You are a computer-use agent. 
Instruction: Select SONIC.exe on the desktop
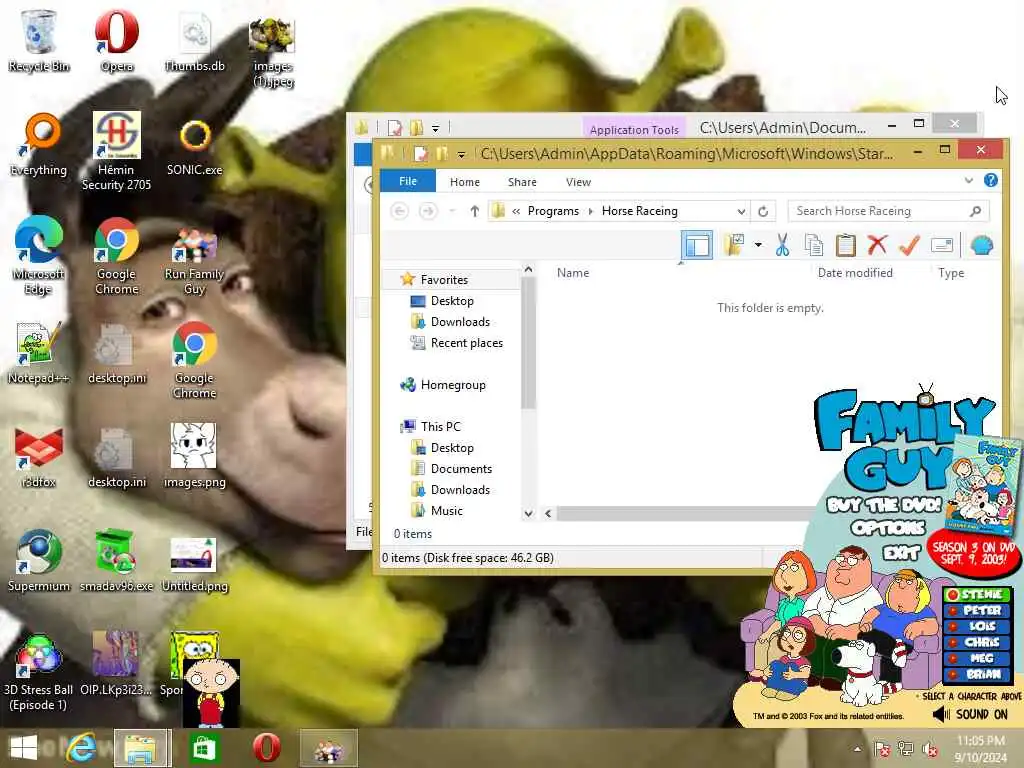pyautogui.click(x=195, y=146)
